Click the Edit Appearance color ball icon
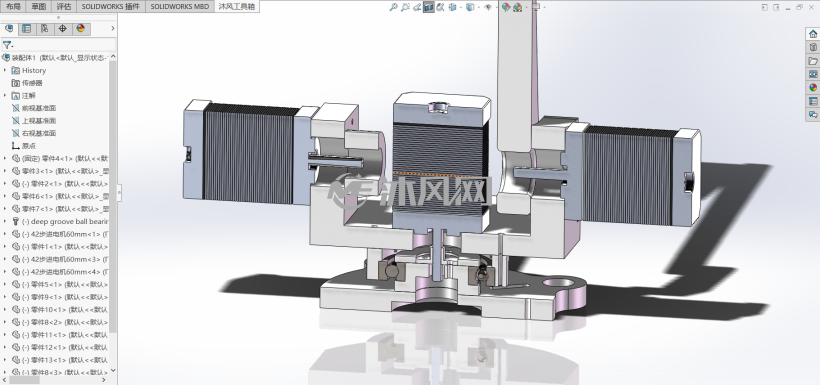Viewport: 820px width, 385px height. click(505, 7)
